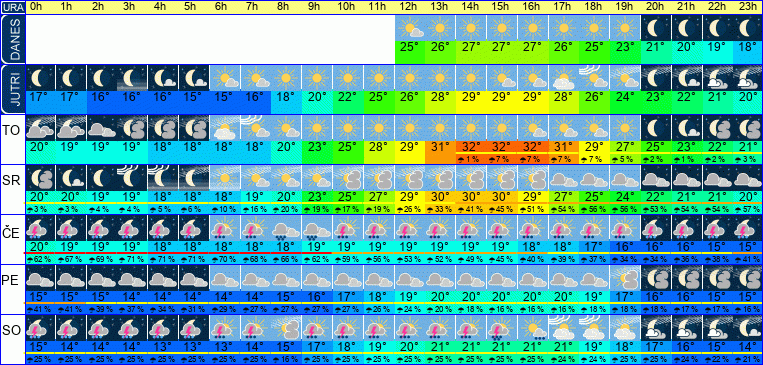Click the sun-behind-cloud icon for JUTRI 17h
The image size is (763, 365).
click(563, 78)
